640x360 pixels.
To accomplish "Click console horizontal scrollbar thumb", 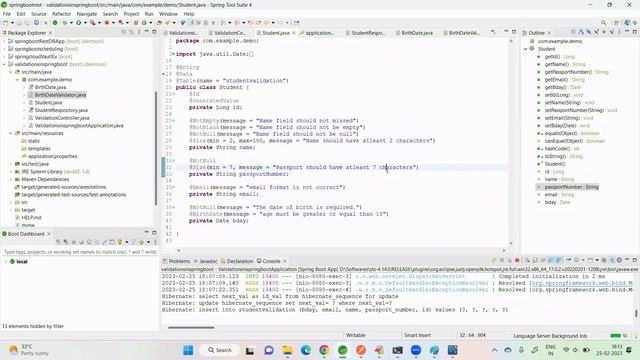I will (x=191, y=327).
